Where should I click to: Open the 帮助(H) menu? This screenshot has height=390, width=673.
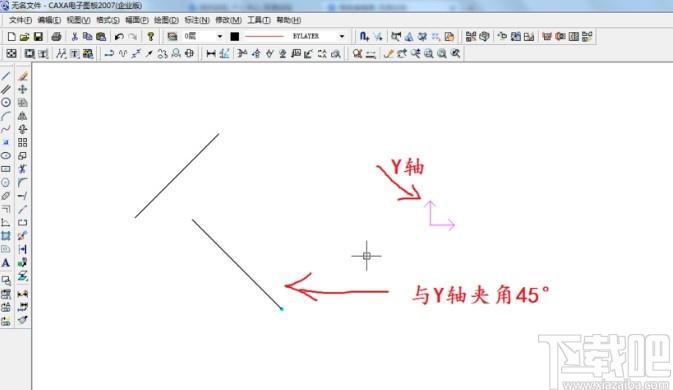(x=288, y=20)
